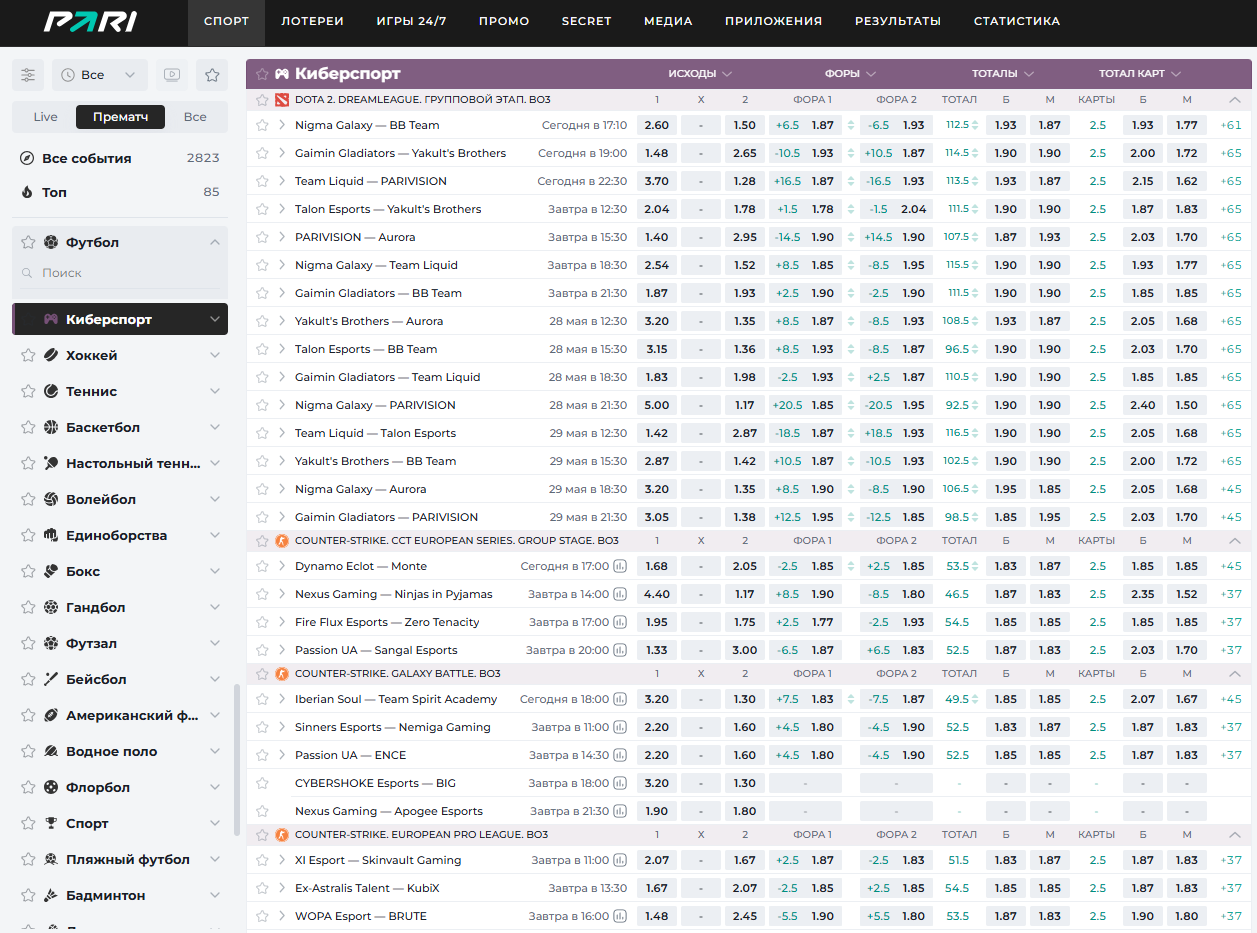Collapse the Футбол sidebar section

(215, 242)
